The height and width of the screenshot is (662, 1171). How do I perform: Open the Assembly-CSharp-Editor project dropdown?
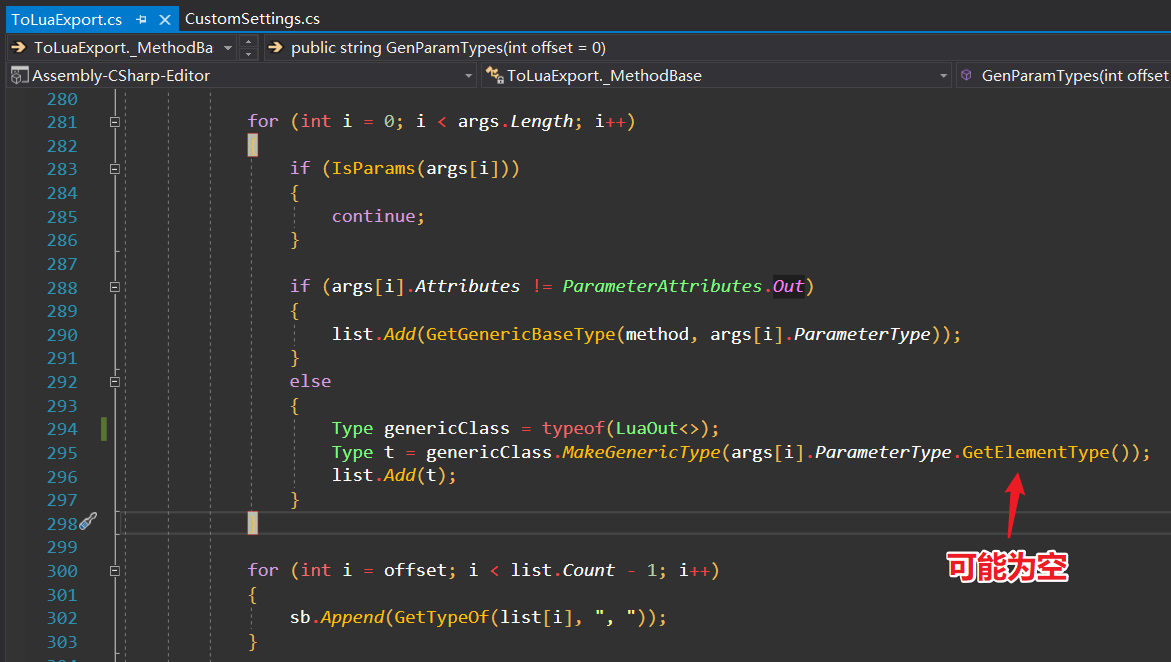click(x=468, y=75)
